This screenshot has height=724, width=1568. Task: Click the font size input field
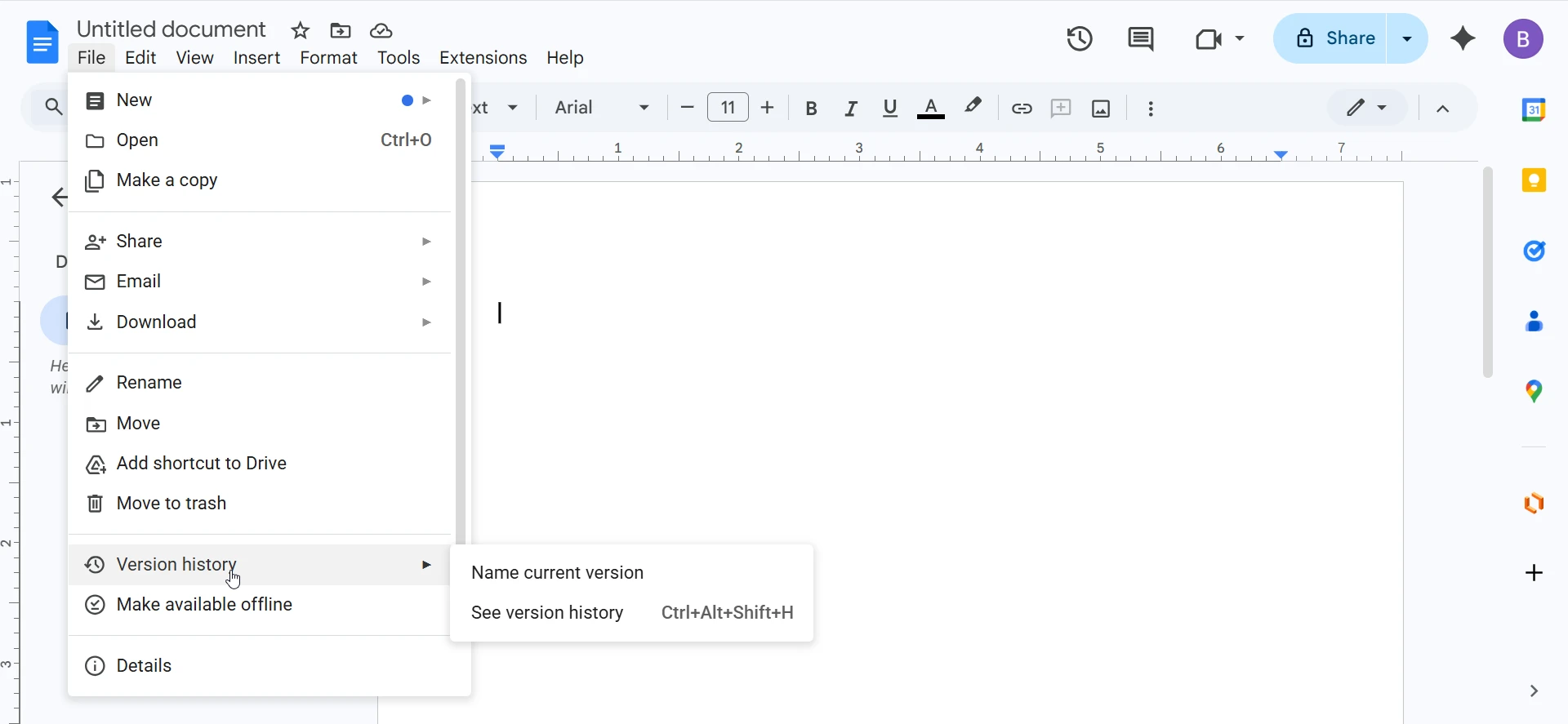(728, 108)
